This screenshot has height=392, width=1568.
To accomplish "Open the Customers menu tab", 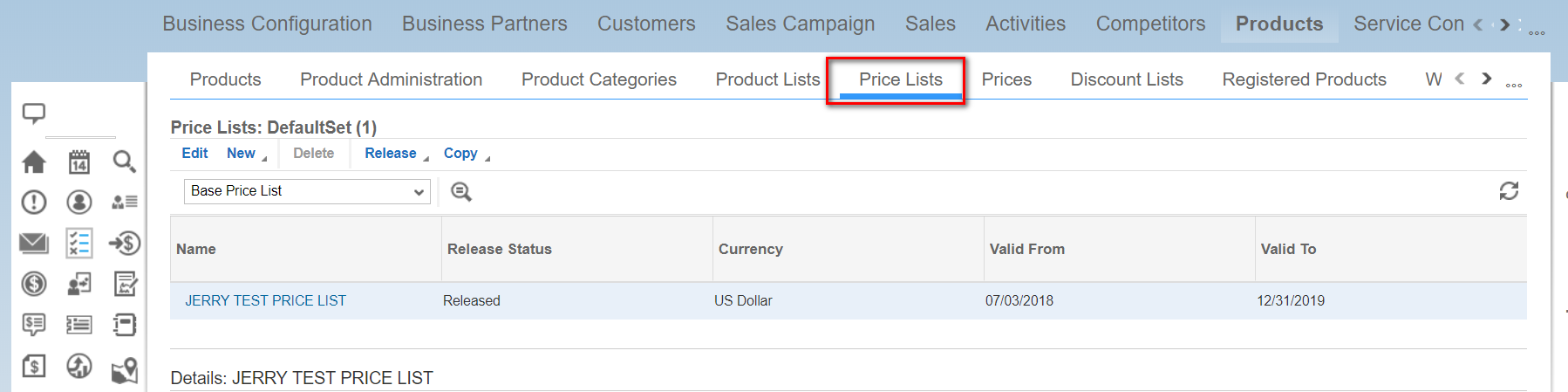I will pos(646,24).
